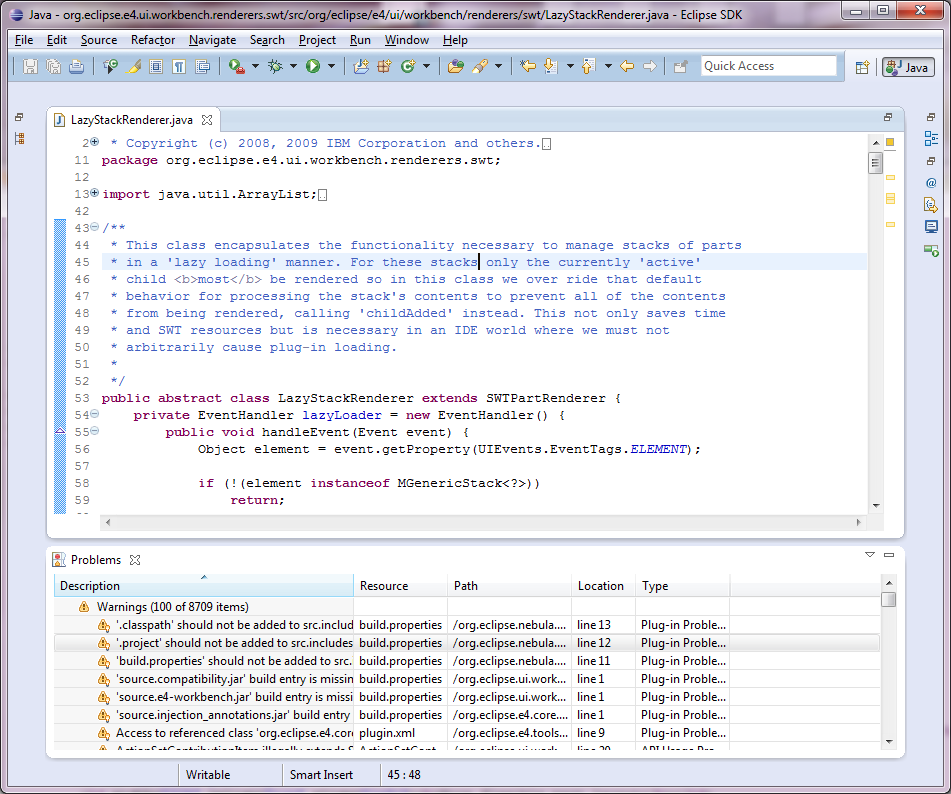
Task: Open the Outline view from right sidebar
Action: (x=932, y=138)
